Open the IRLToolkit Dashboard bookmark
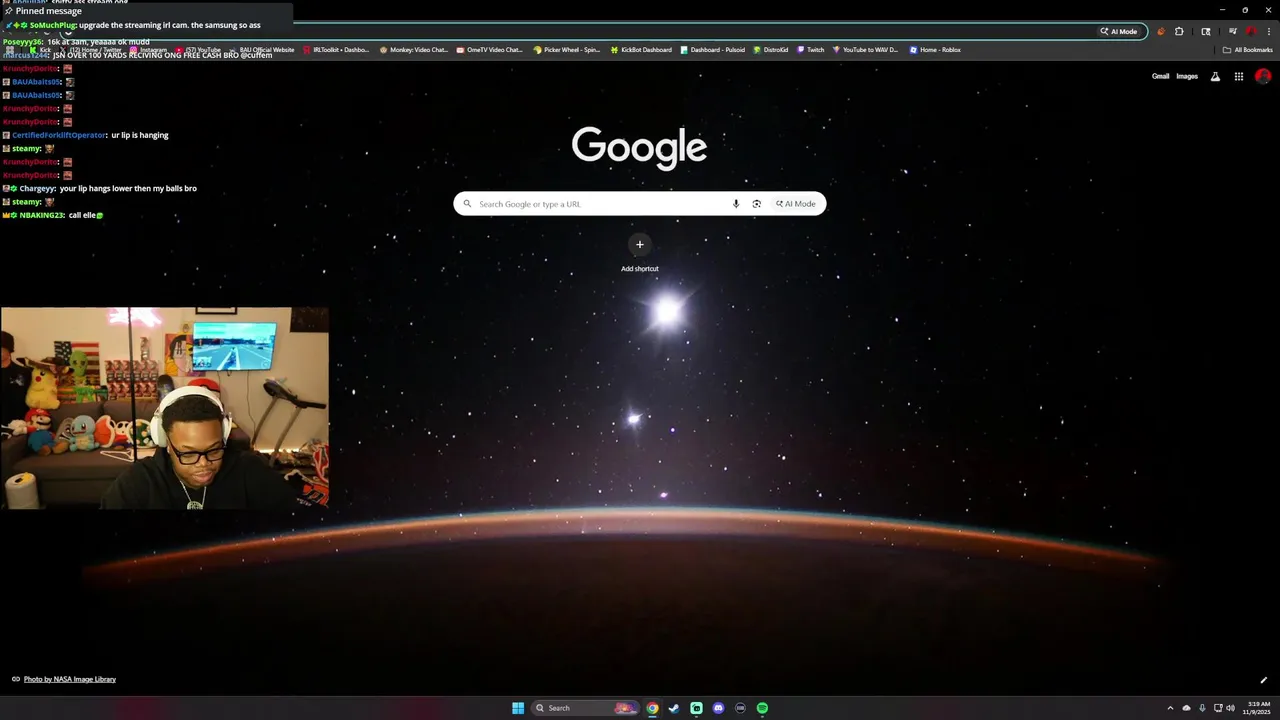Image resolution: width=1280 pixels, height=720 pixels. tap(336, 50)
